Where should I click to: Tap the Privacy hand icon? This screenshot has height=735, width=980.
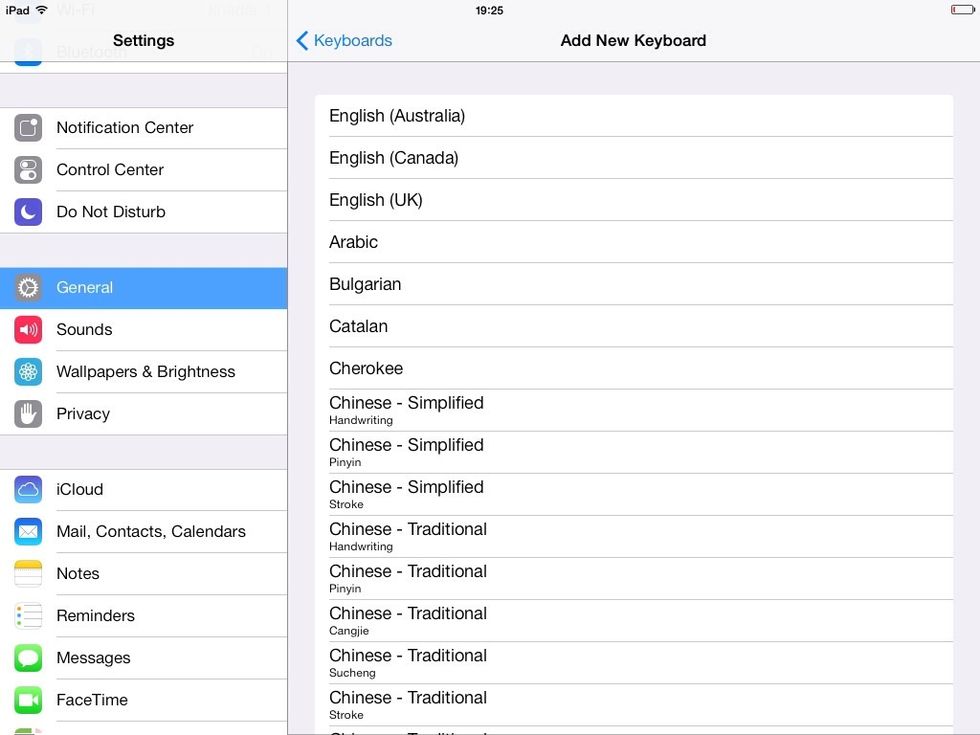(28, 414)
